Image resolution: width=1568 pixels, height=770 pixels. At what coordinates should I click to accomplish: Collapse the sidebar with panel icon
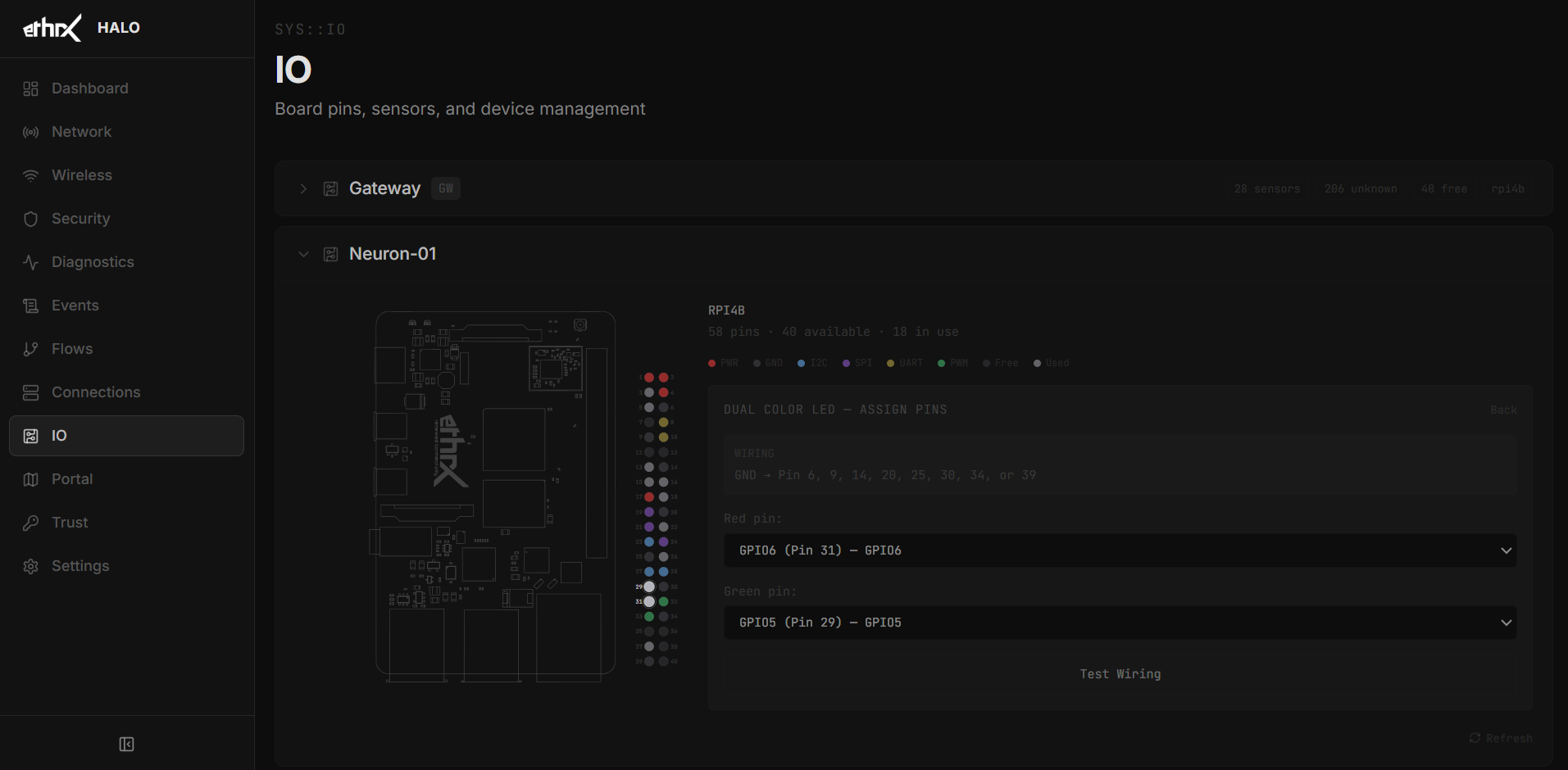(126, 744)
